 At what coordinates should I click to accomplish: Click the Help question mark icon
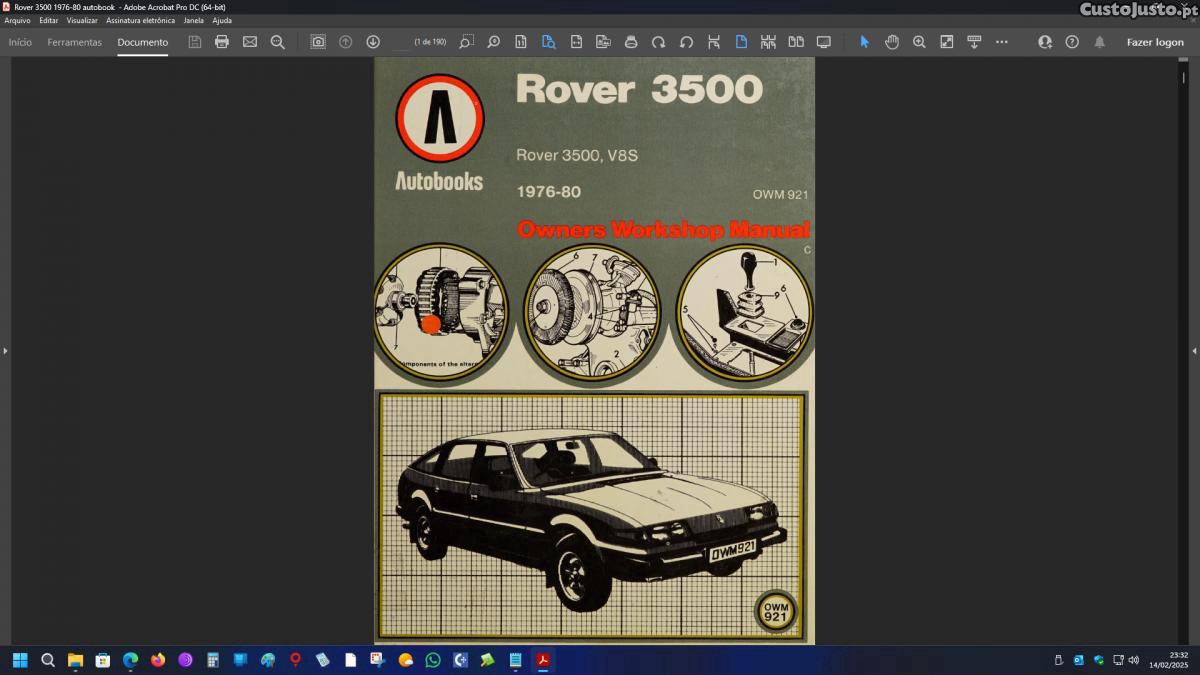pyautogui.click(x=1072, y=42)
